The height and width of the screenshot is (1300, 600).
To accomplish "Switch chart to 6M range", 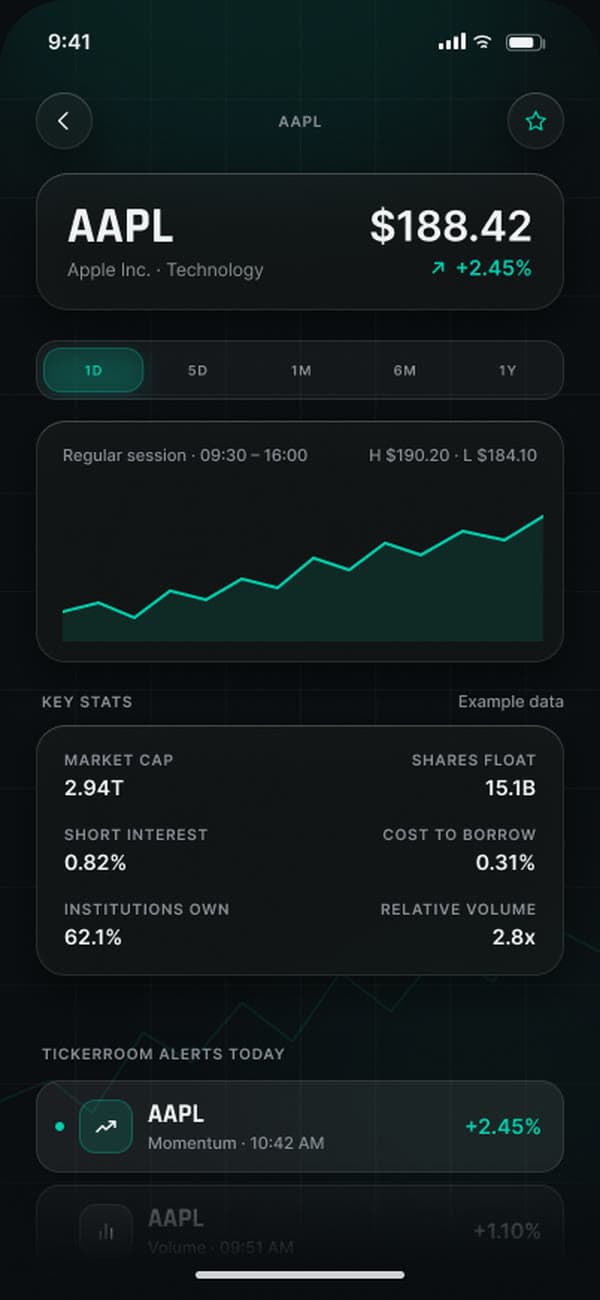I will tap(404, 370).
